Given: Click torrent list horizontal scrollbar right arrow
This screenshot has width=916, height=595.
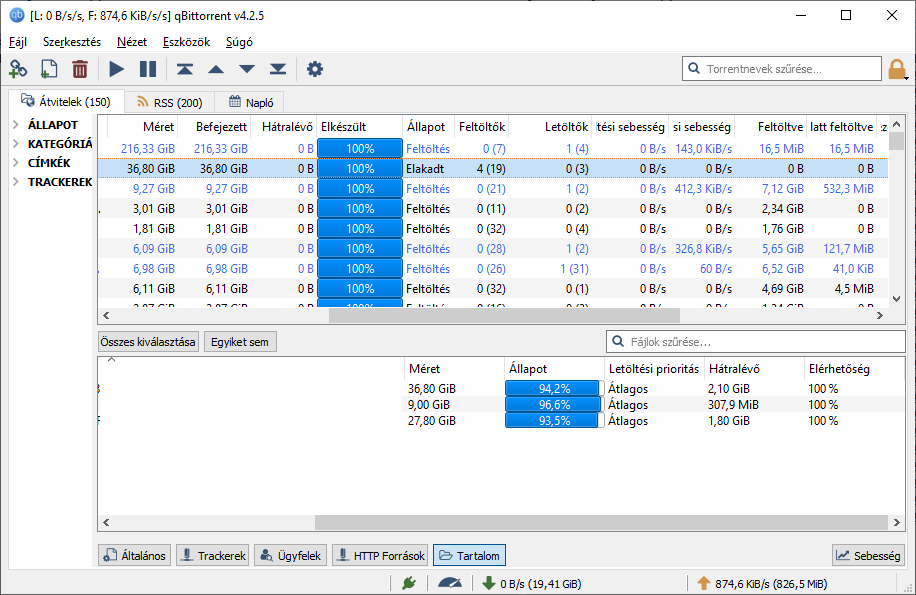Looking at the screenshot, I should [880, 315].
